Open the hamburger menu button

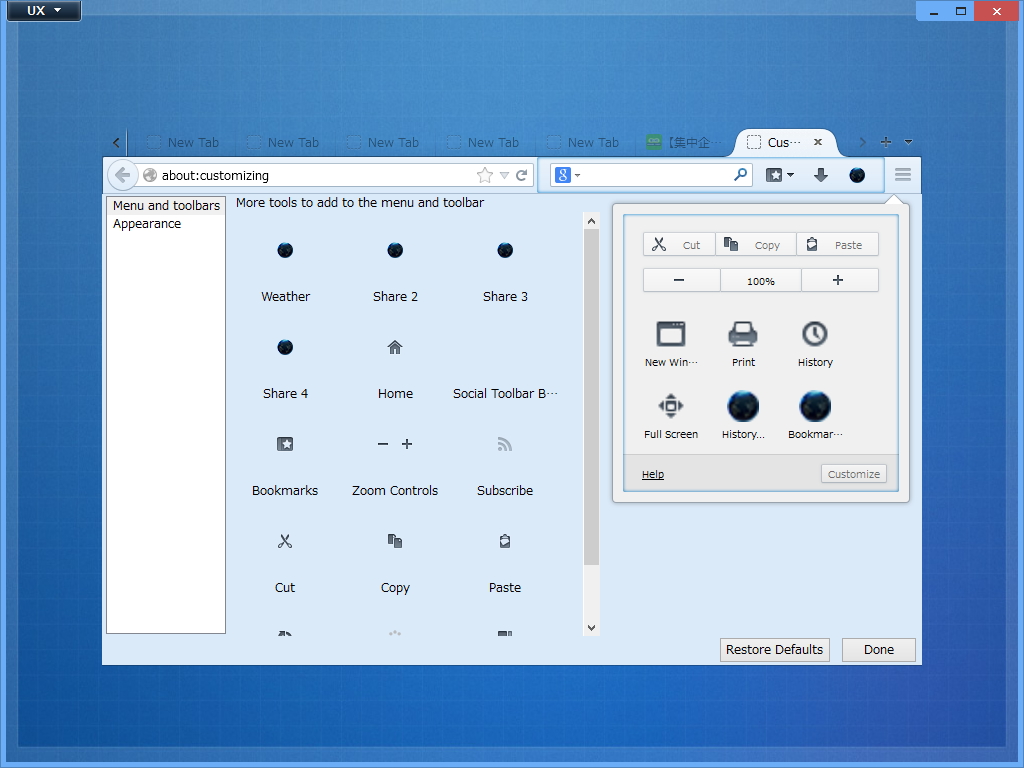click(x=903, y=174)
